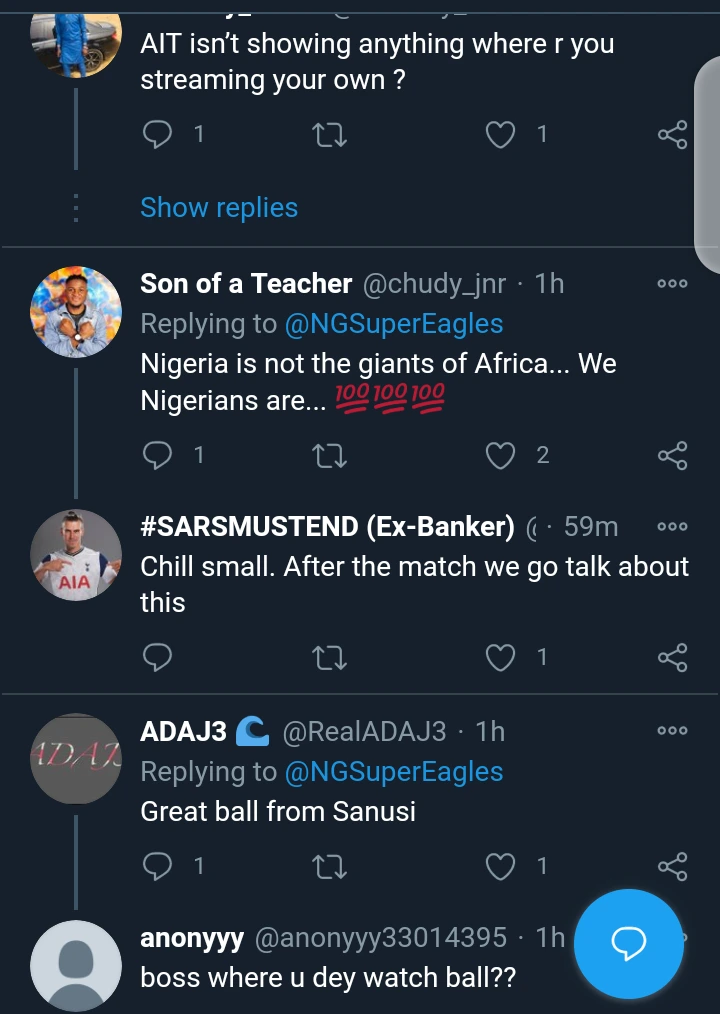Like the 'giants of Africa' tweet
Image resolution: width=720 pixels, height=1014 pixels.
click(500, 456)
